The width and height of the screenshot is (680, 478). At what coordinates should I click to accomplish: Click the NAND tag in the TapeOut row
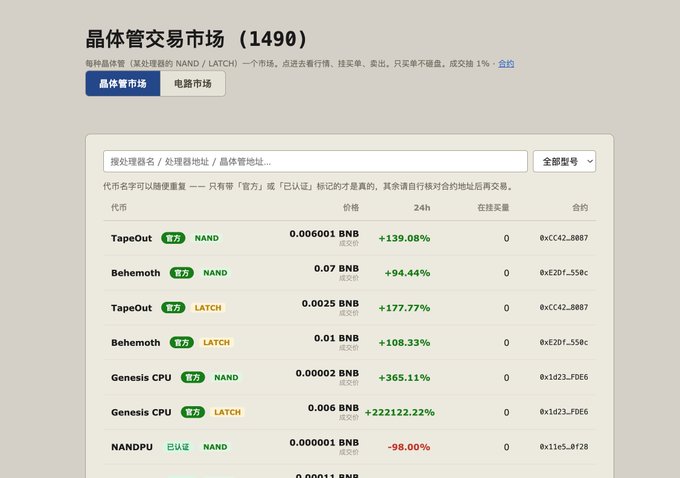tap(207, 238)
